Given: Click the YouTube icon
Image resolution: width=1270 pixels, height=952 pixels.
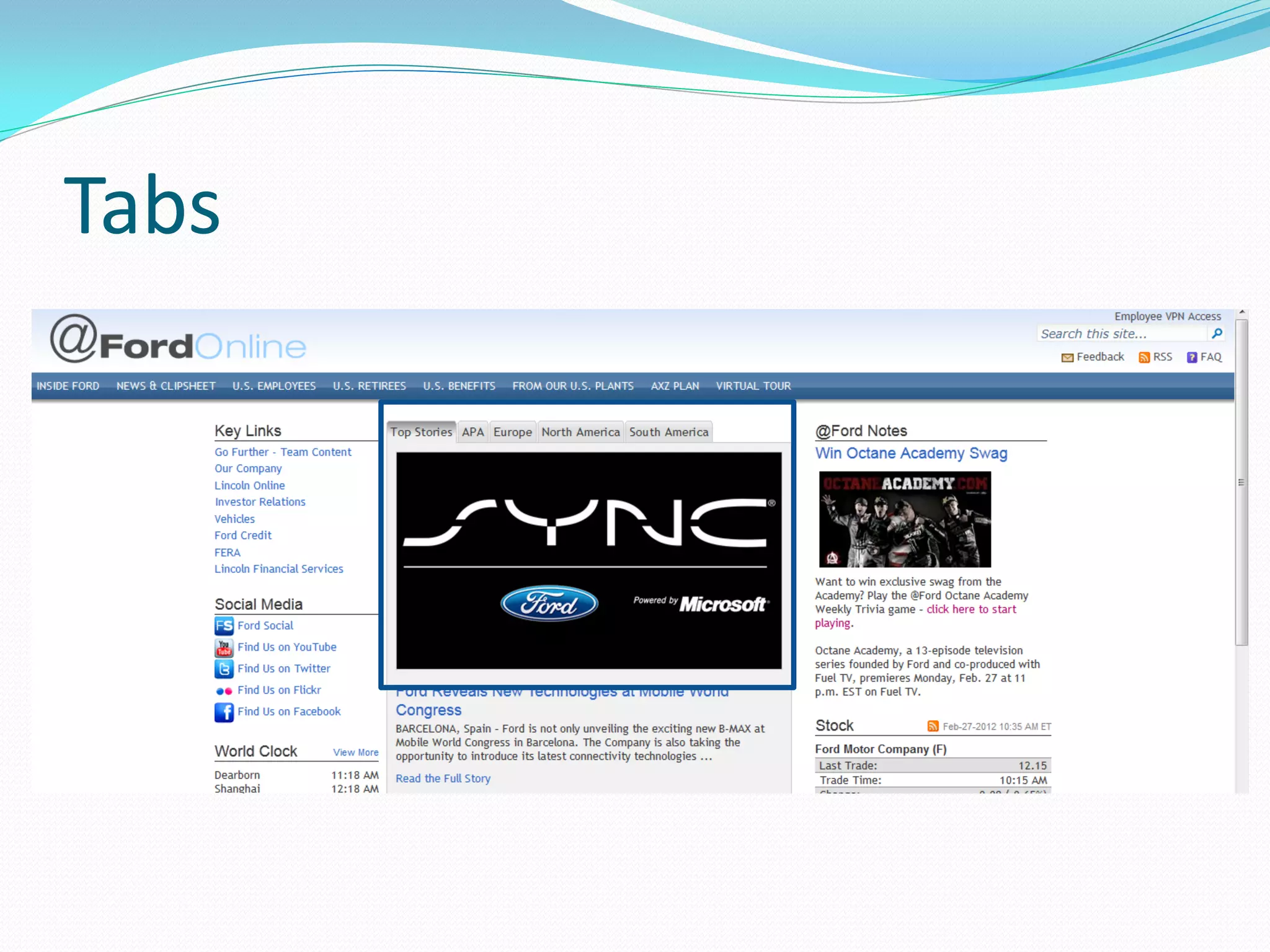Looking at the screenshot, I should click(224, 648).
